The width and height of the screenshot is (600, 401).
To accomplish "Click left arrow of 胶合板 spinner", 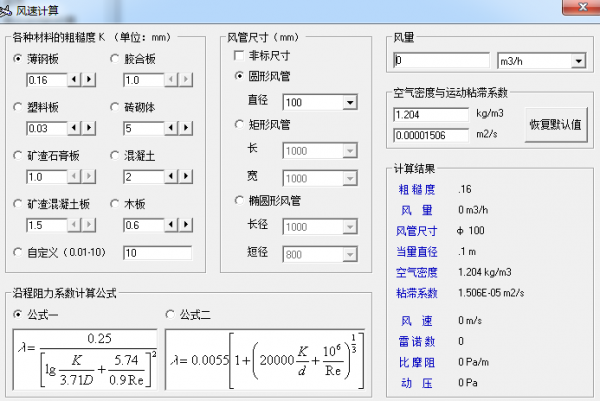I will pyautogui.click(x=171, y=80).
